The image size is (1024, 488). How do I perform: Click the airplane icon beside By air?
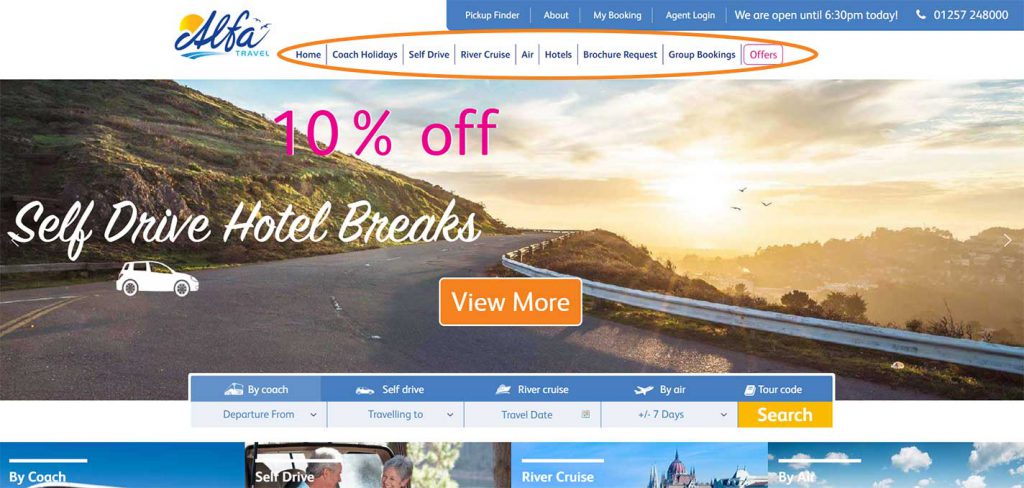click(644, 390)
